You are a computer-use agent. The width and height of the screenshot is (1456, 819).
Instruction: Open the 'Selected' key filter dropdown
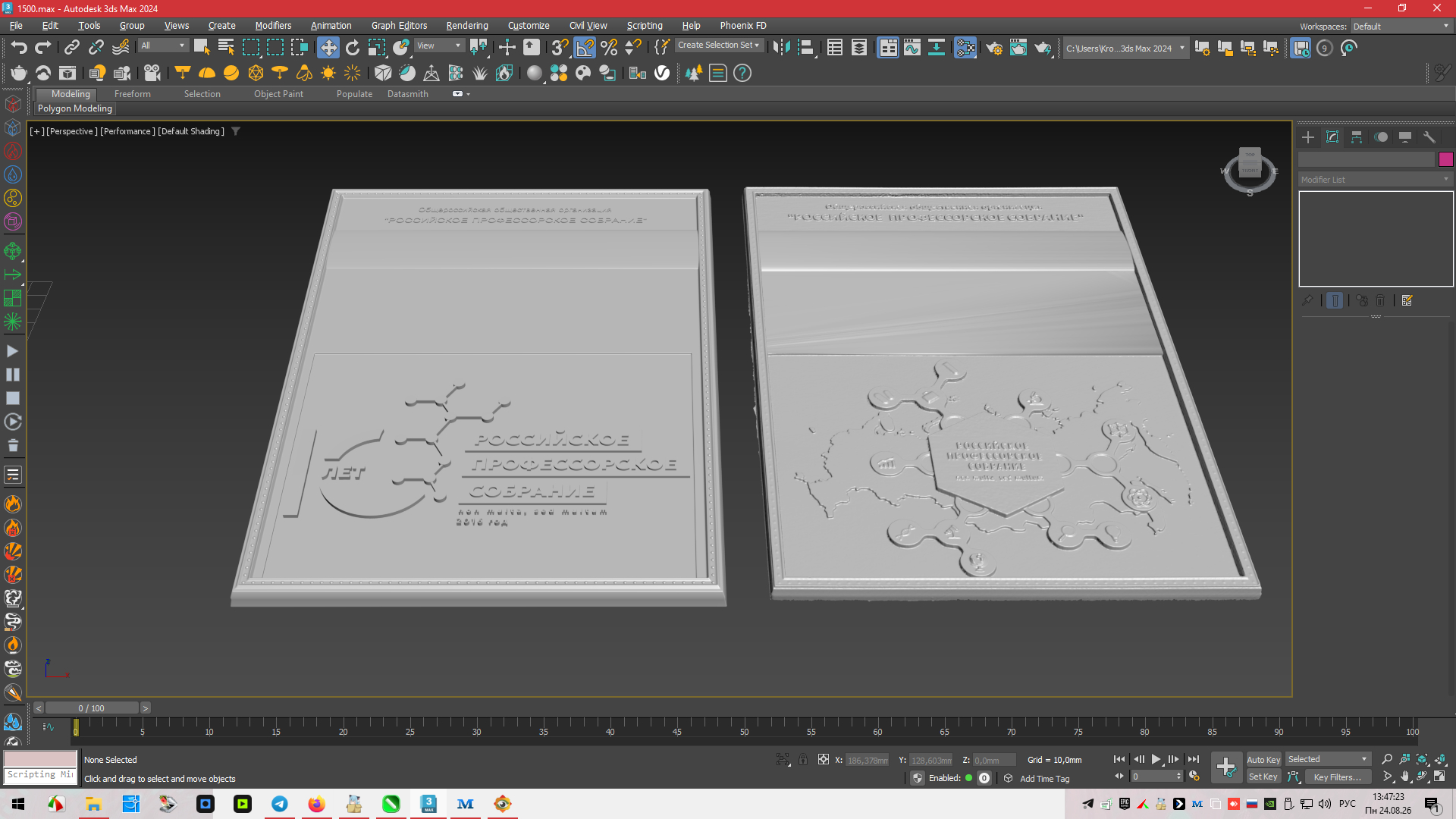click(1328, 759)
